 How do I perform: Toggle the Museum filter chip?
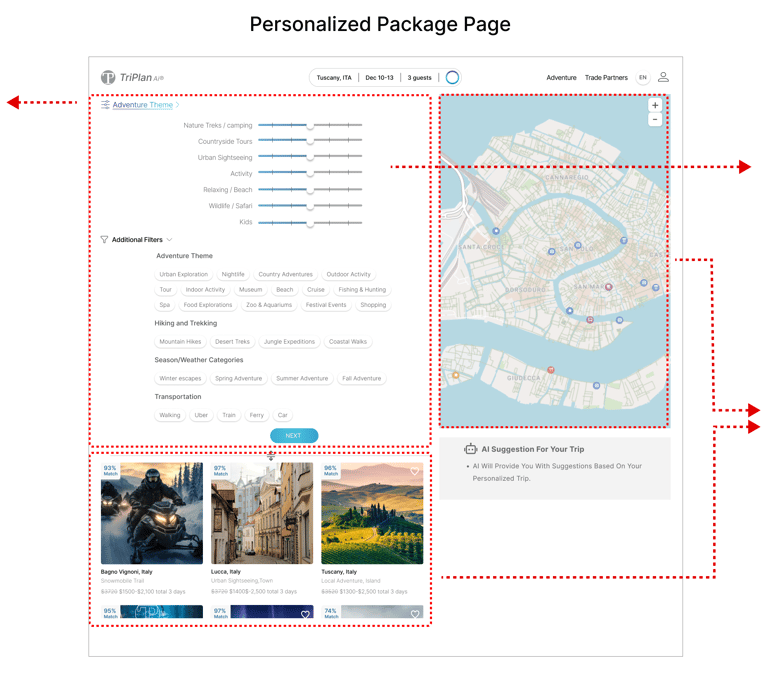(x=250, y=290)
